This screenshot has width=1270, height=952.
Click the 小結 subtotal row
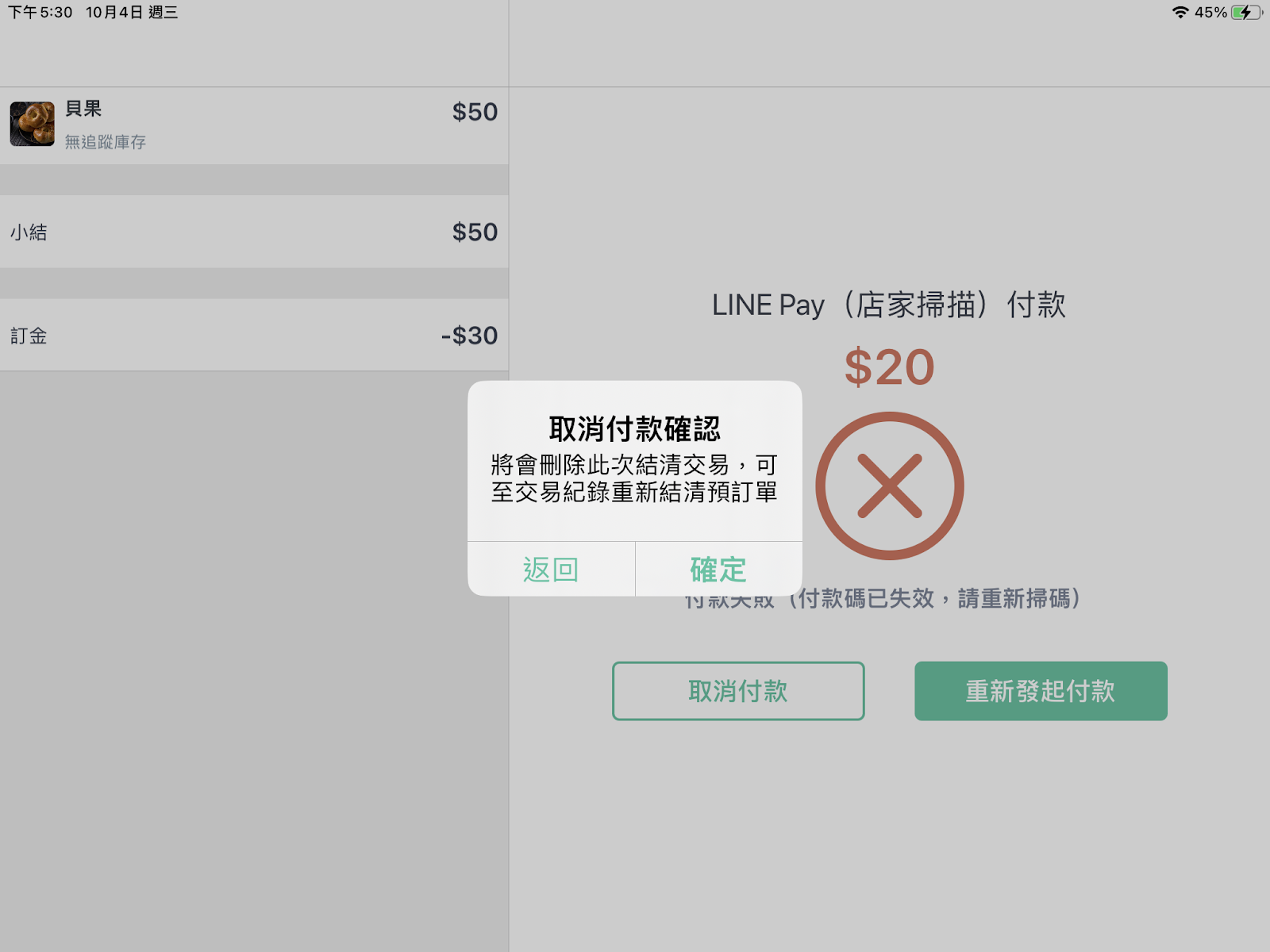click(x=254, y=232)
